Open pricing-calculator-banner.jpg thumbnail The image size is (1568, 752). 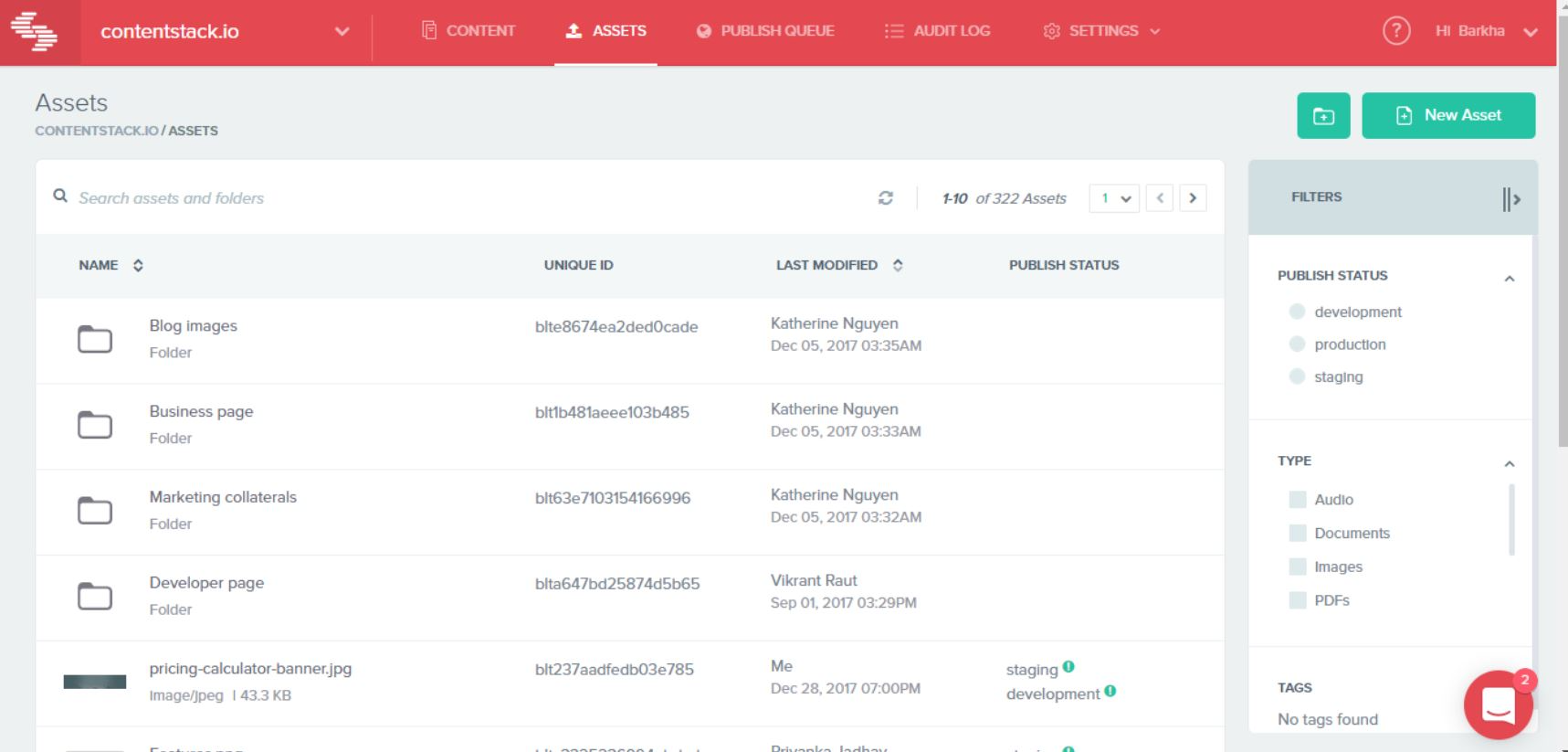coord(95,682)
